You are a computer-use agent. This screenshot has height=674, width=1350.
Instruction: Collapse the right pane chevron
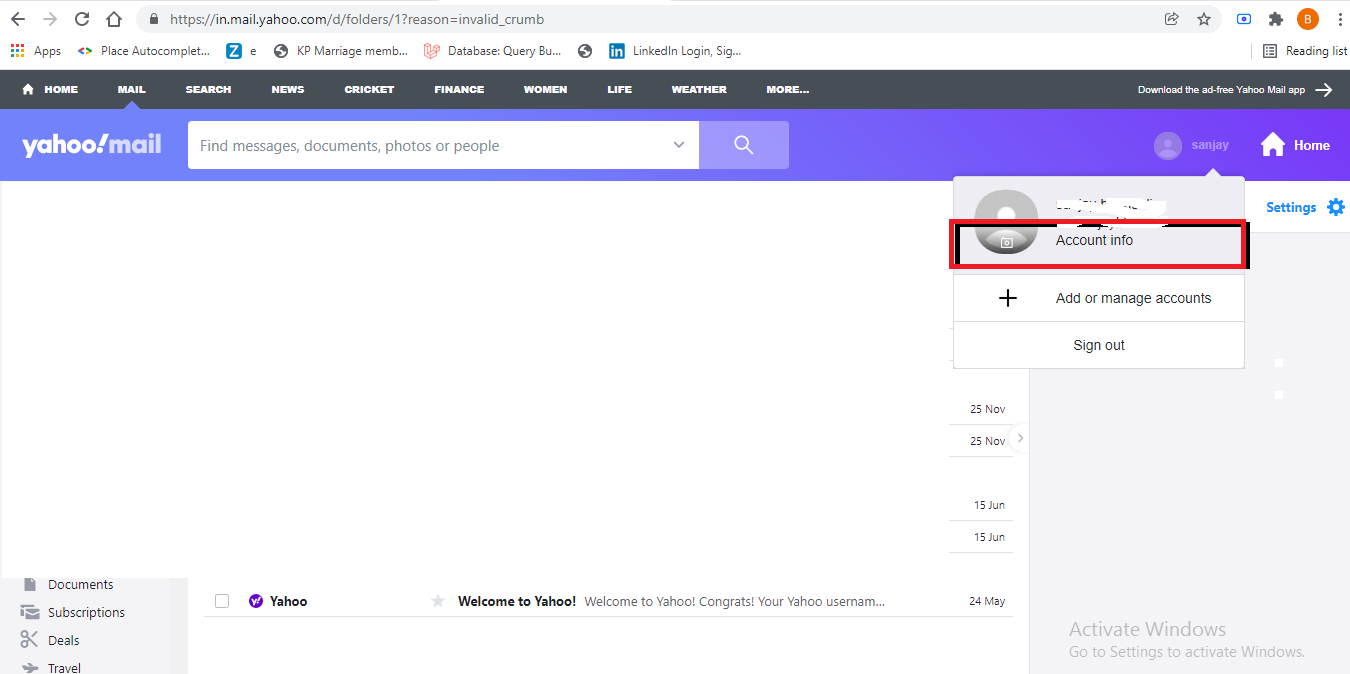tap(1020, 438)
